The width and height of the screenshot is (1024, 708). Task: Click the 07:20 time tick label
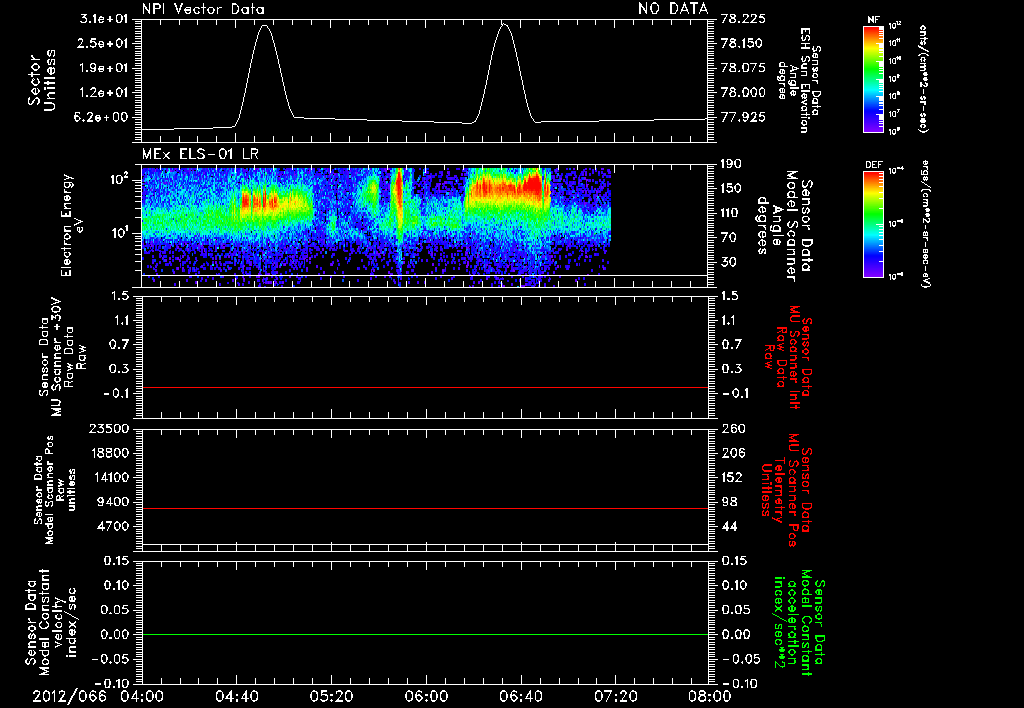pyautogui.click(x=615, y=697)
